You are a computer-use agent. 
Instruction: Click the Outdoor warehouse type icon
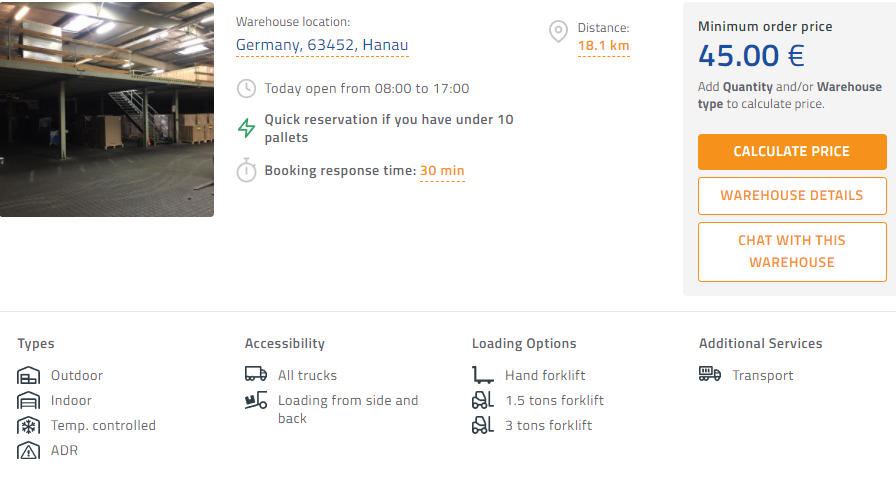(x=28, y=376)
